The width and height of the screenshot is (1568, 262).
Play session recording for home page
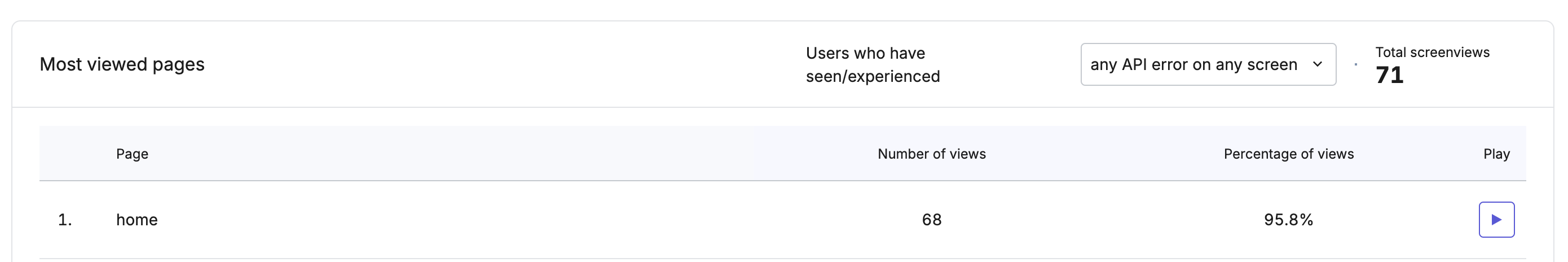point(1496,219)
